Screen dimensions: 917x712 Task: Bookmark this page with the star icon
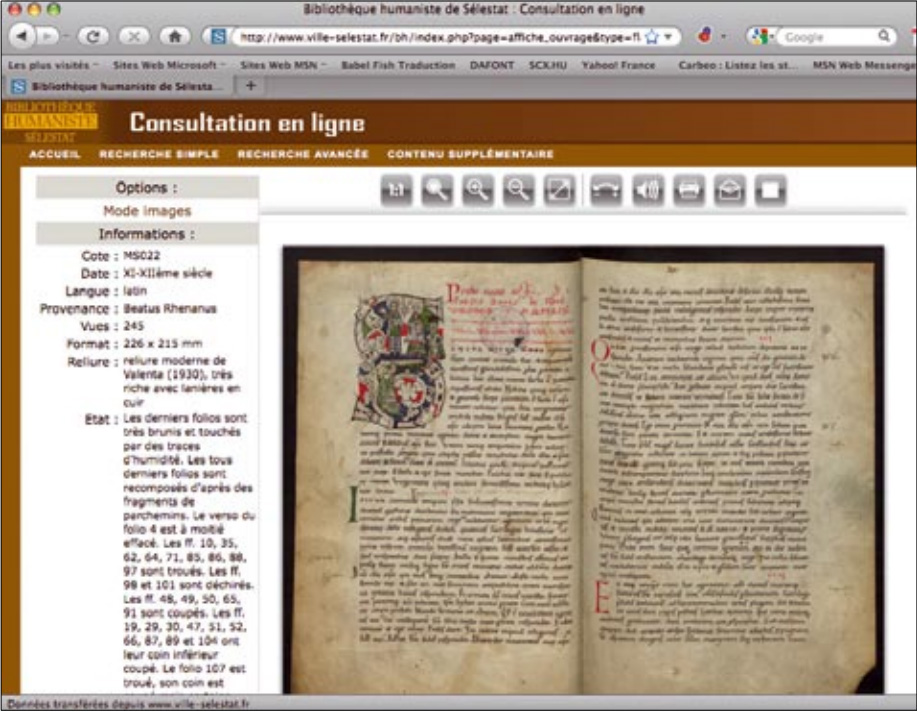[x=651, y=37]
